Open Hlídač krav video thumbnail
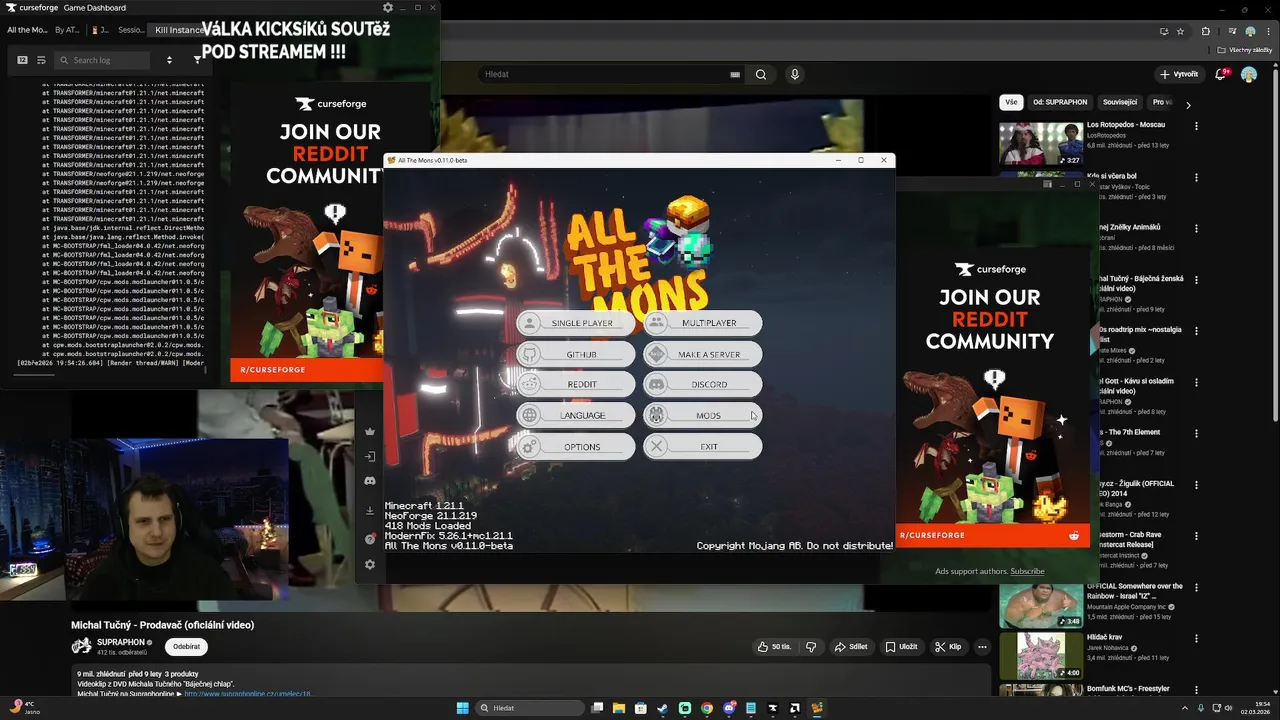1280x720 pixels. pyautogui.click(x=1041, y=656)
